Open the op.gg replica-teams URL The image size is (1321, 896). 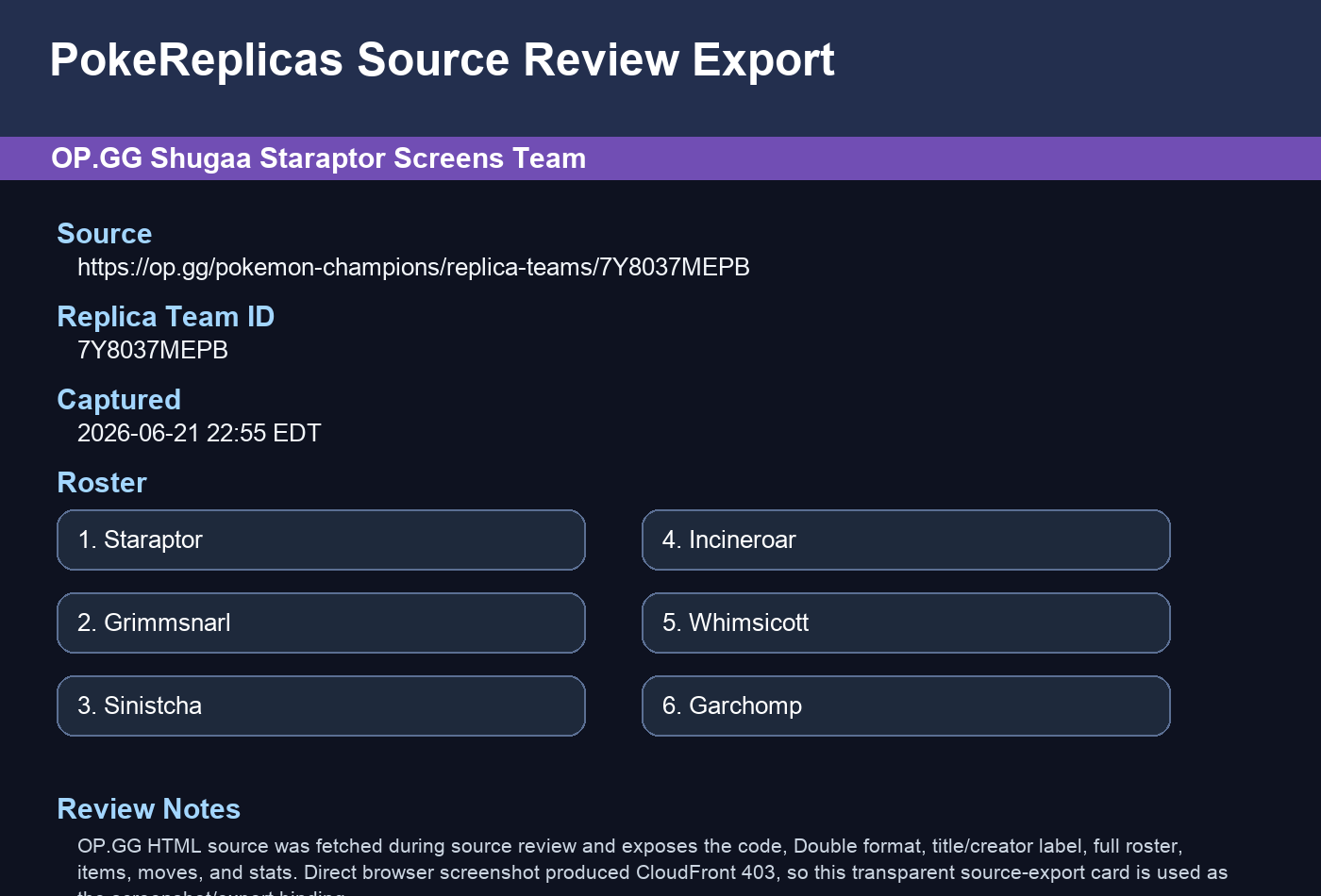413,268
